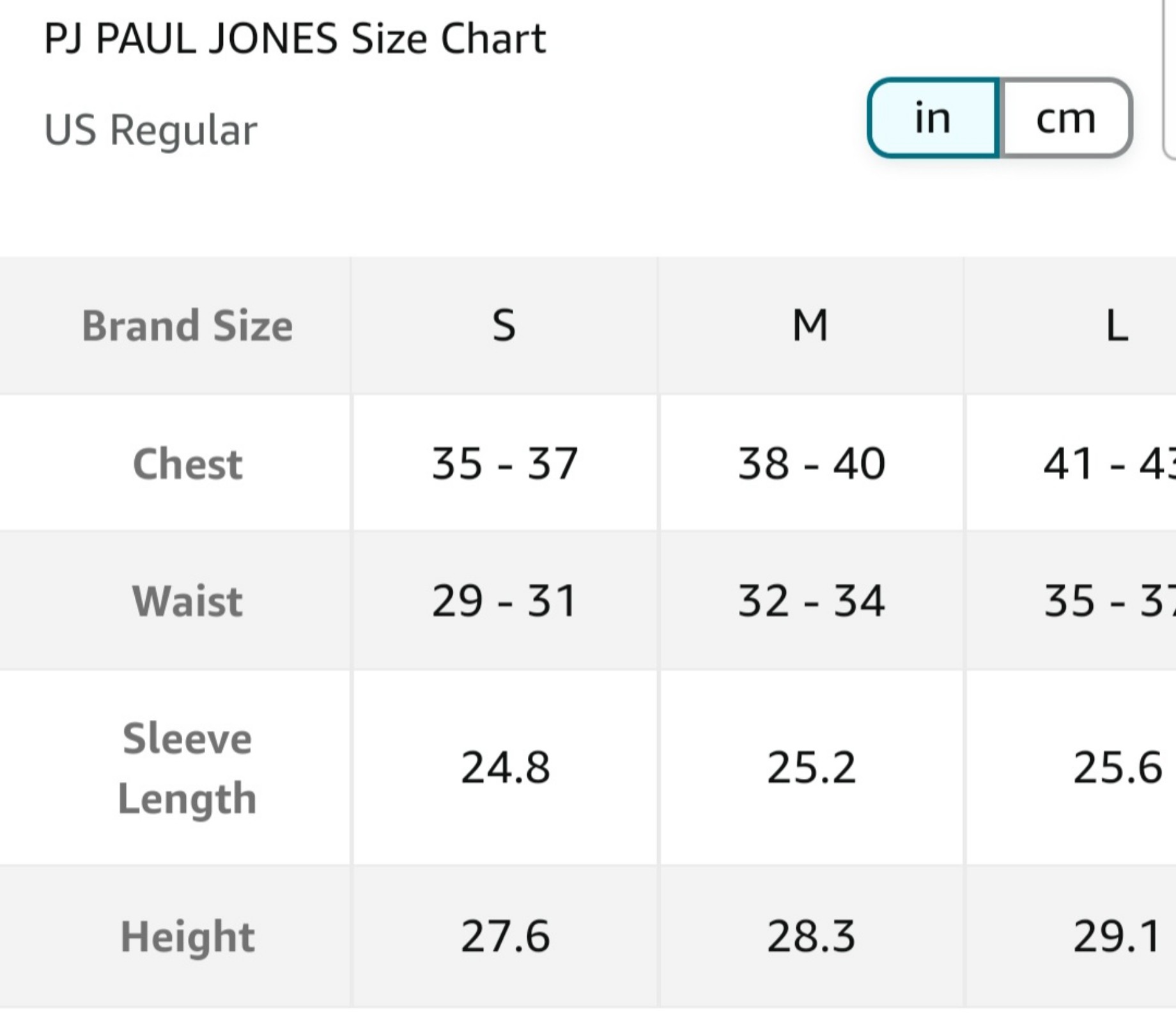Switch units to centimeters with 'cm' toggle
Viewport: 1176px width, 1023px height.
tap(1066, 118)
